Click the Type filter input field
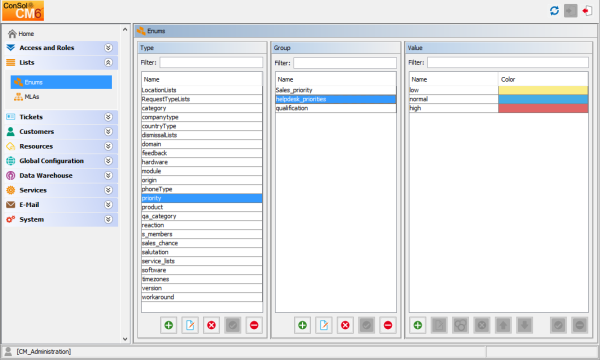 point(211,62)
